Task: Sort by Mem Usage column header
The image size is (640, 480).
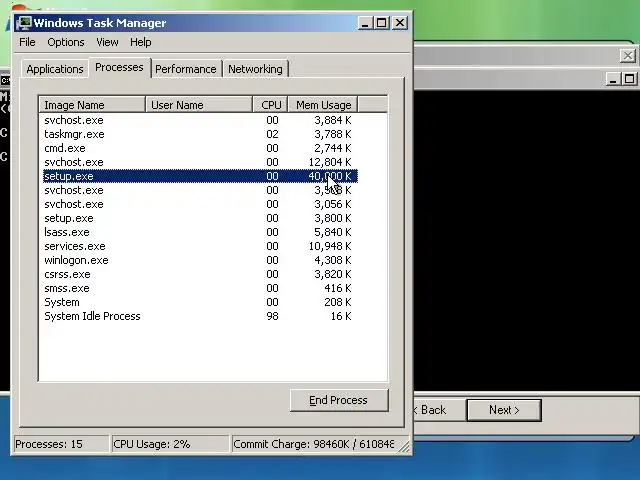Action: 323,105
